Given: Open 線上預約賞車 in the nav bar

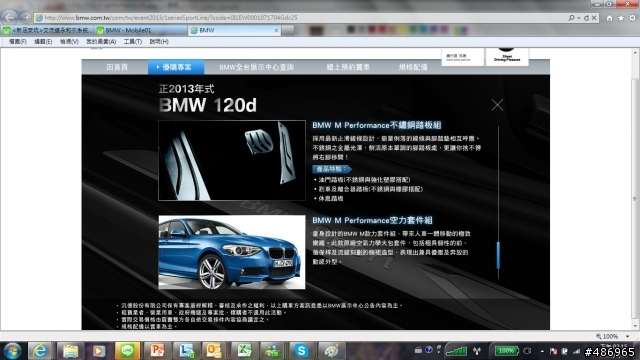Looking at the screenshot, I should 348,67.
